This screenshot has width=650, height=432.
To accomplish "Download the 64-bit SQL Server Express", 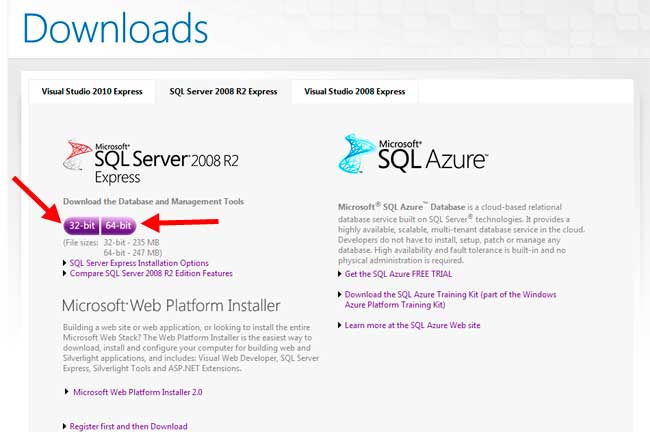I will click(x=119, y=226).
